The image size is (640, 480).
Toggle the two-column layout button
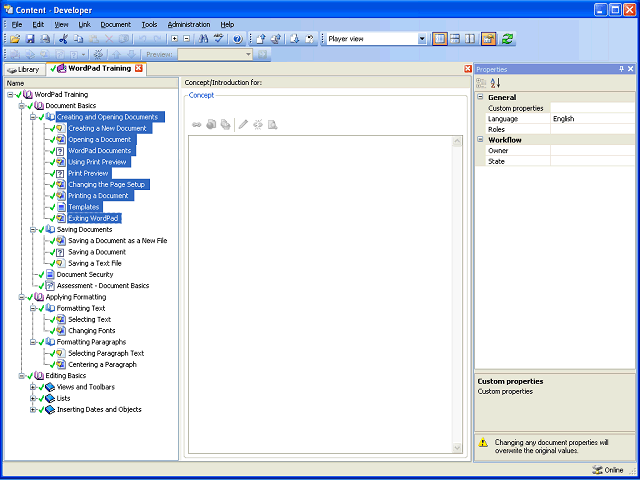click(470, 39)
